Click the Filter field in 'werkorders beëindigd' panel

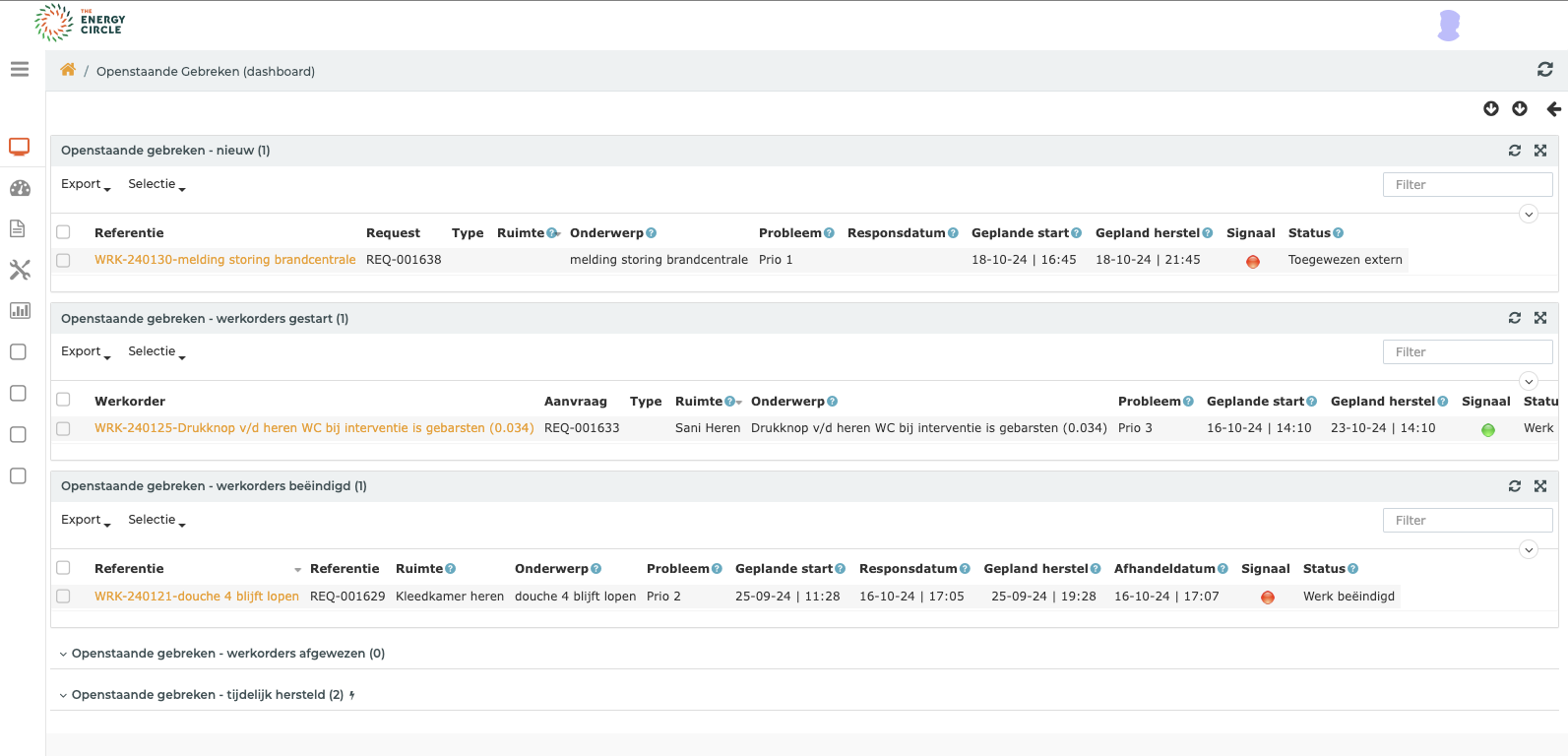pos(1467,520)
